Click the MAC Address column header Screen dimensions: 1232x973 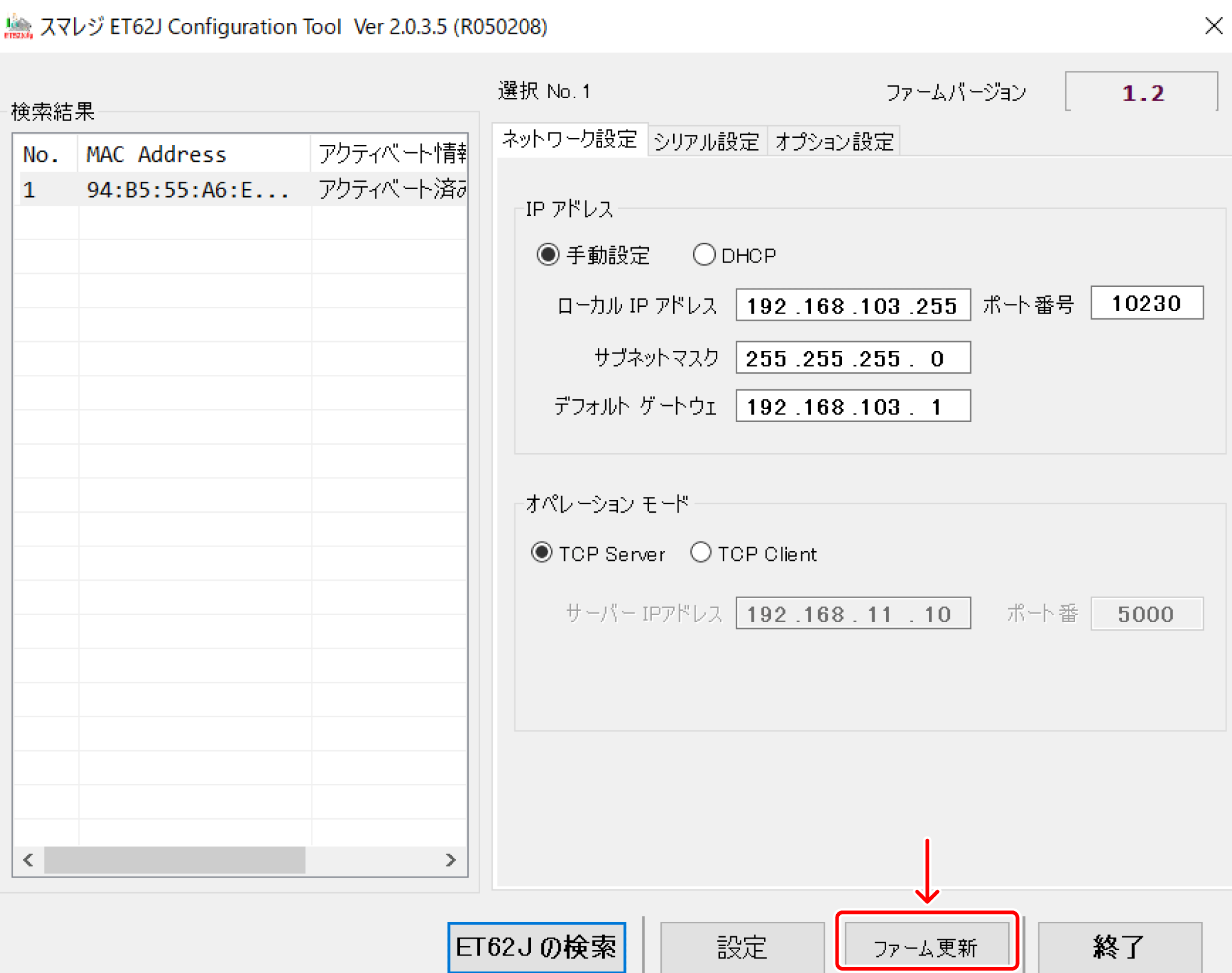point(194,155)
